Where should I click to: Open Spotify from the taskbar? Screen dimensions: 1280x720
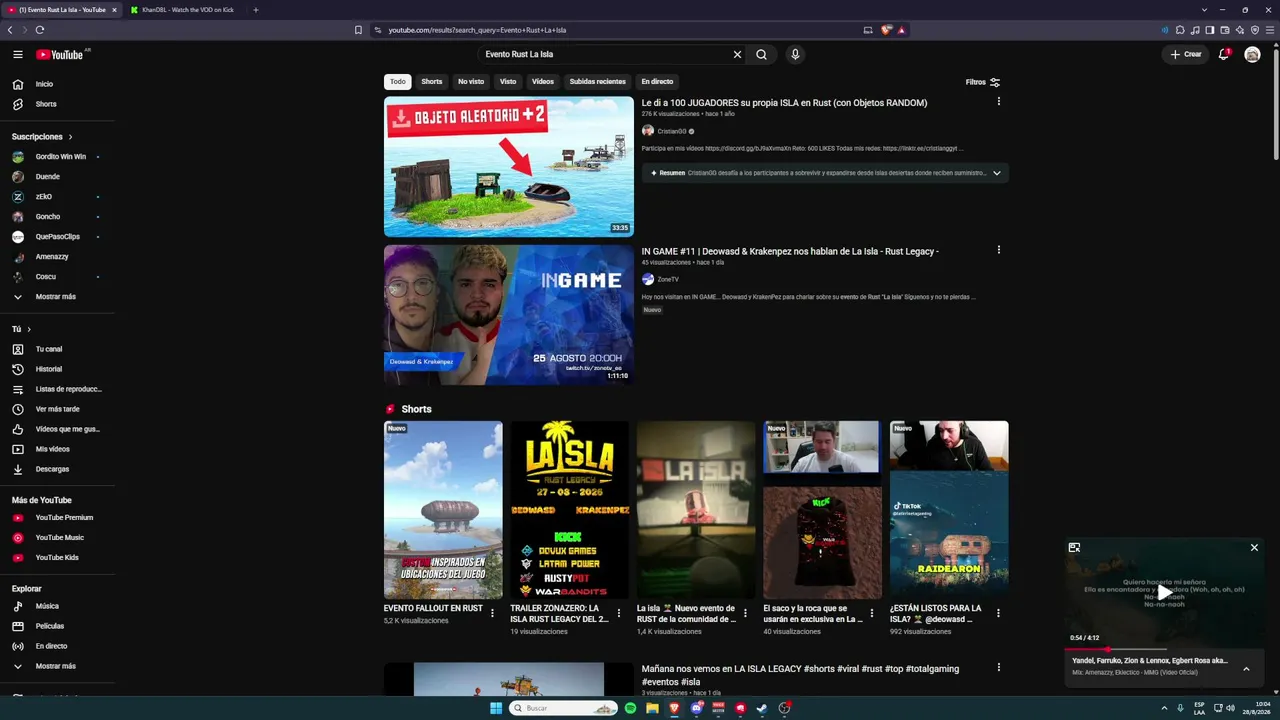[x=630, y=708]
